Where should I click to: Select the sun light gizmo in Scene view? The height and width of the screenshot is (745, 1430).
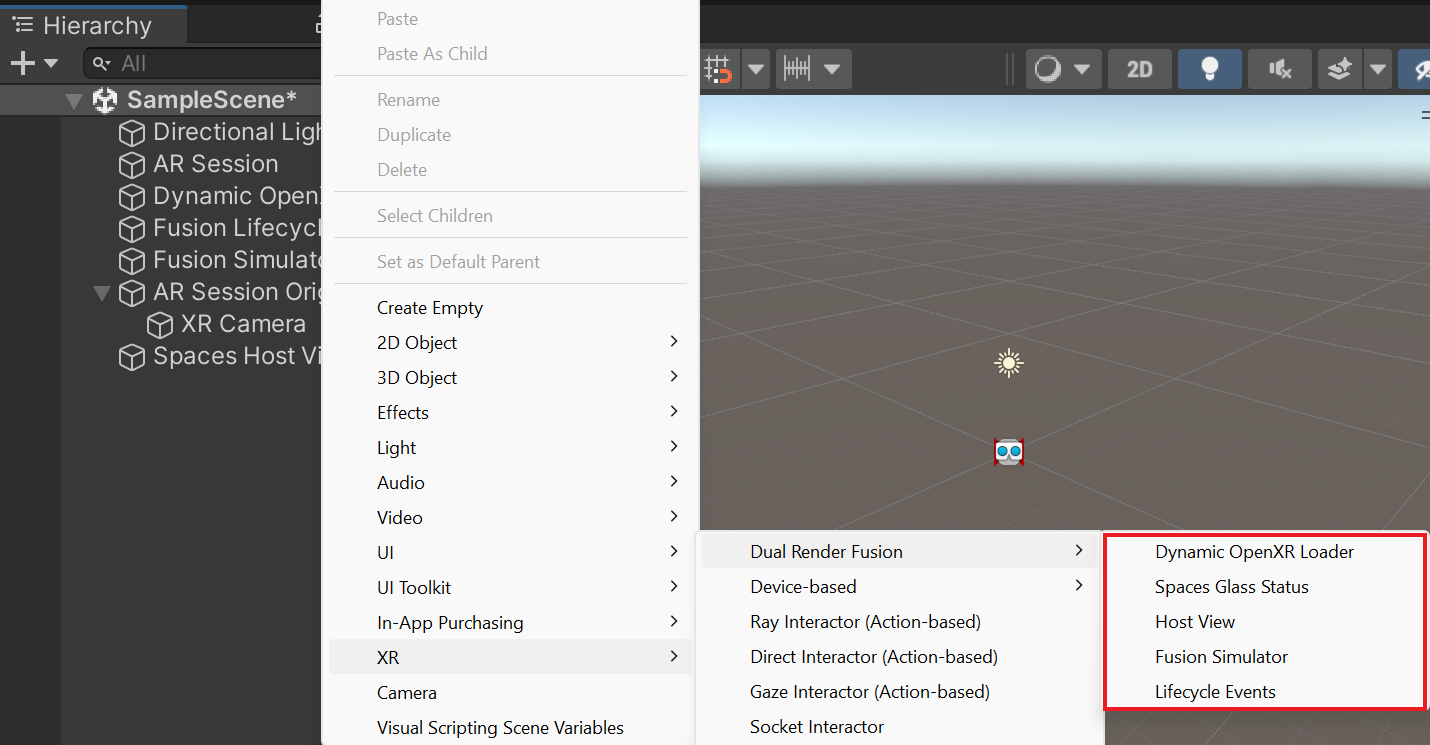click(x=1008, y=363)
